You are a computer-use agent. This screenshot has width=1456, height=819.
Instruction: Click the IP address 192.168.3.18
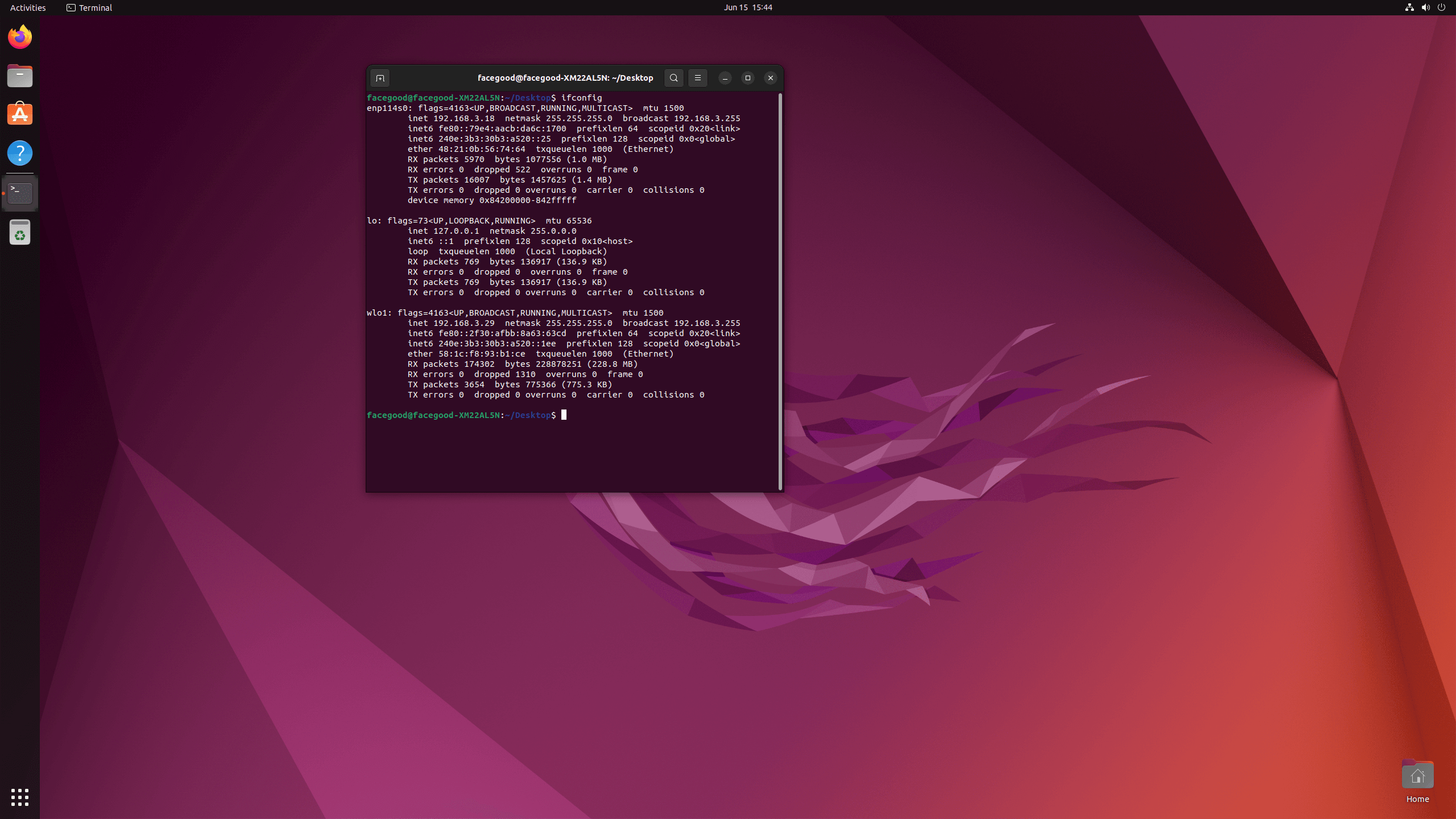click(x=464, y=118)
